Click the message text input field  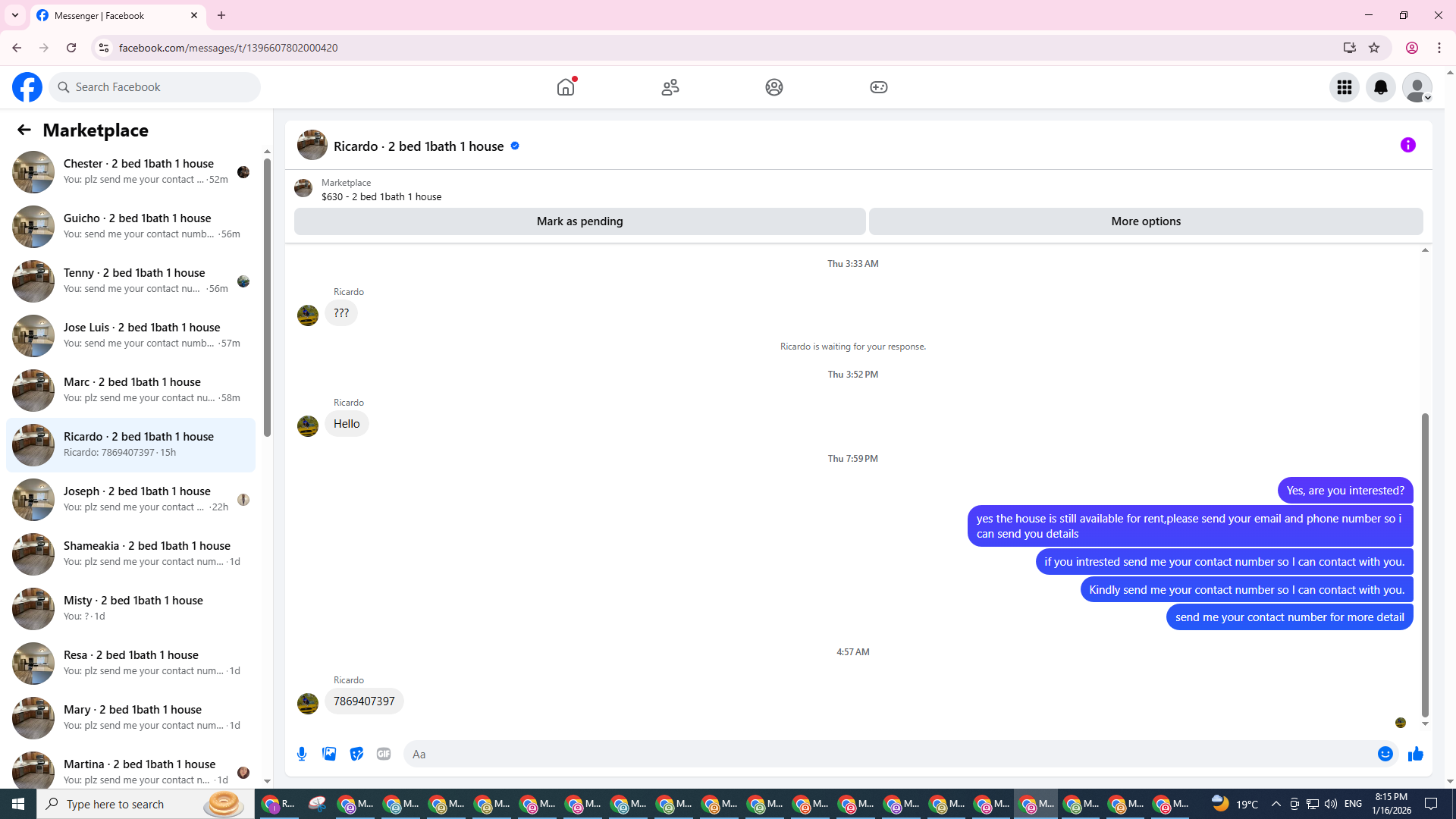pos(887,754)
